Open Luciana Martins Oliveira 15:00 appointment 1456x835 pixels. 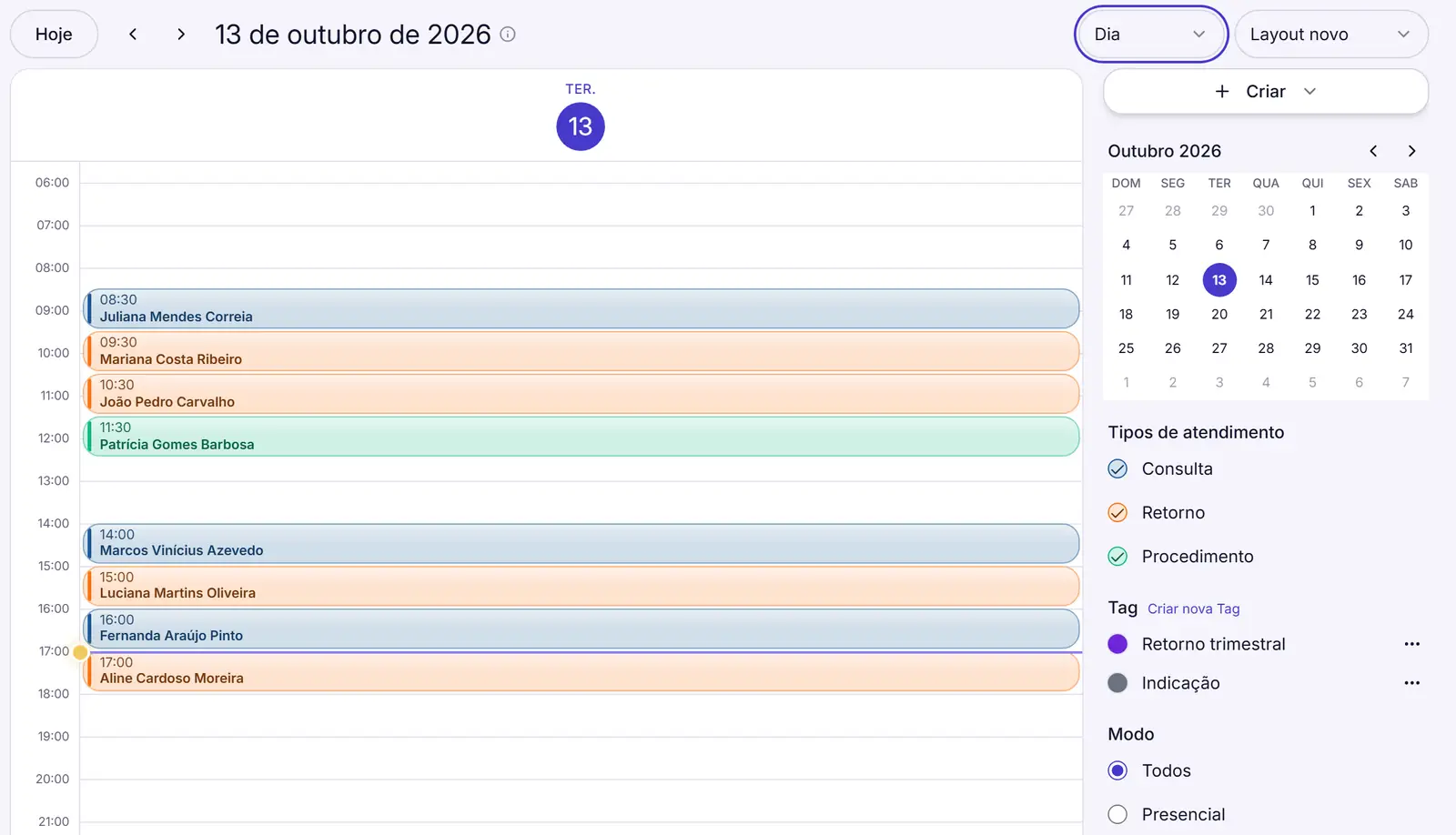581,586
